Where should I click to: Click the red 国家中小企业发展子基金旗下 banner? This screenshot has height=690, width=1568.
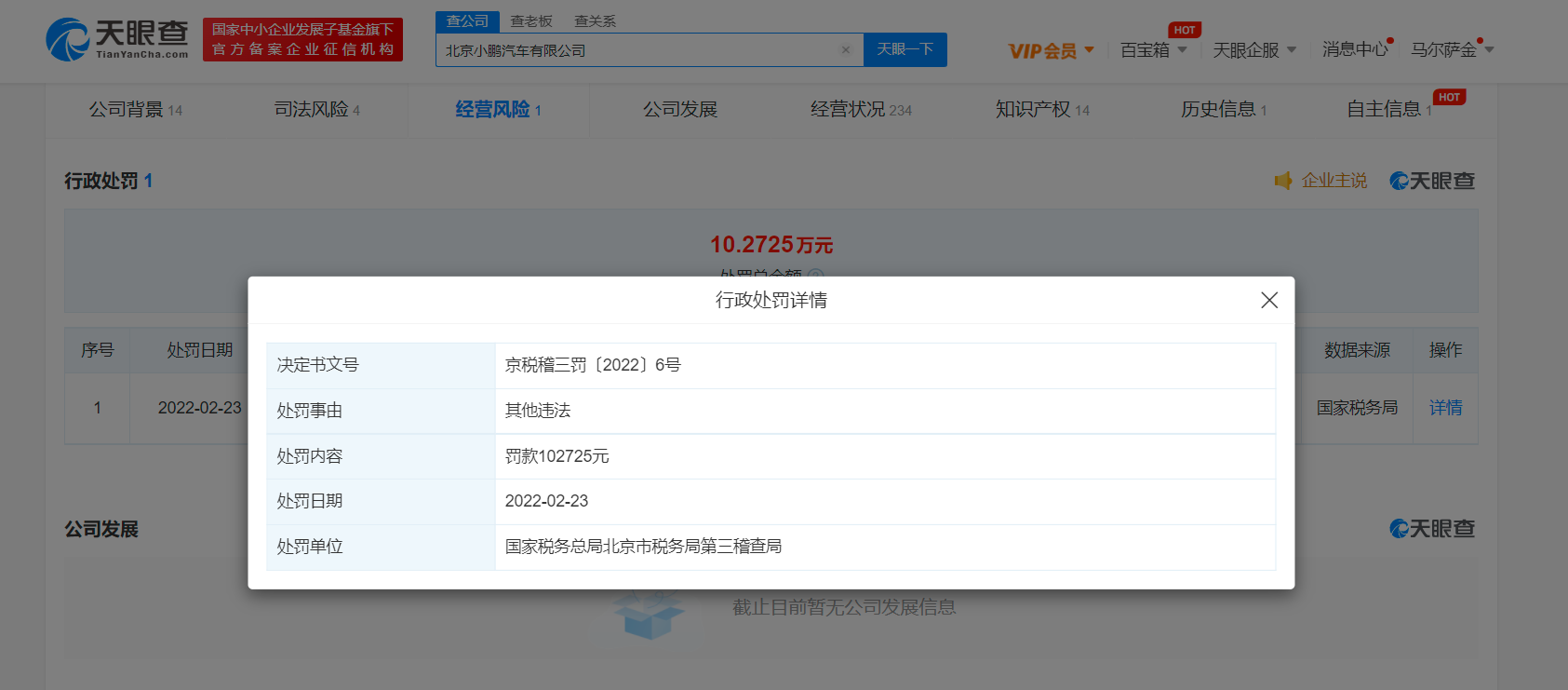(x=302, y=39)
